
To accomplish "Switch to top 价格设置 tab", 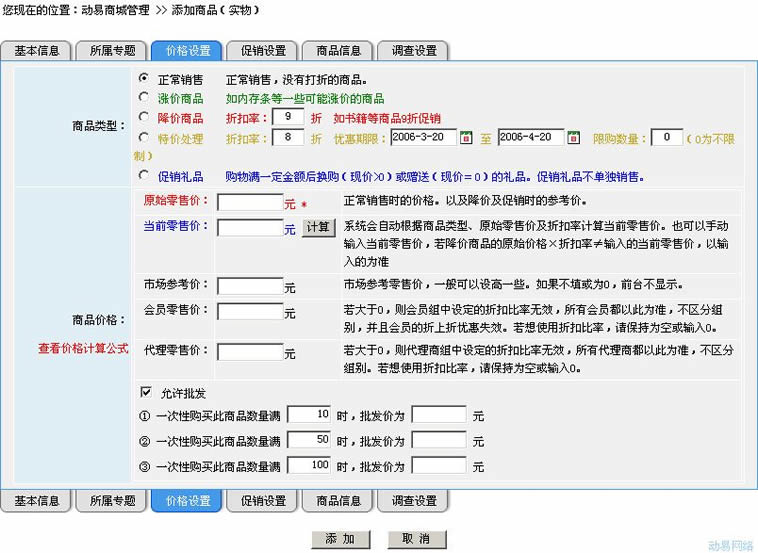I will [187, 51].
